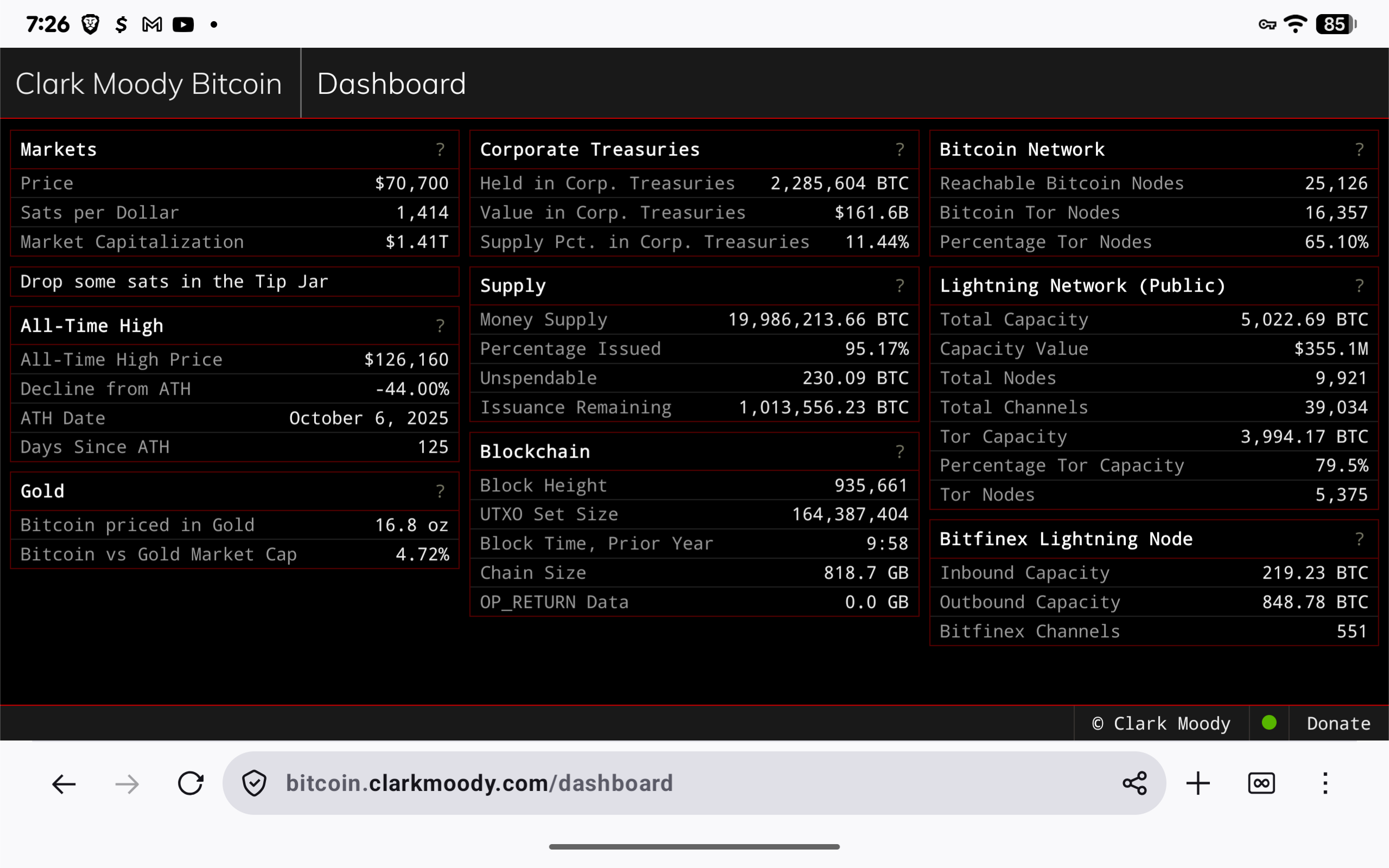
Task: Click Drop some sats in the Tip Jar
Action: [x=174, y=282]
